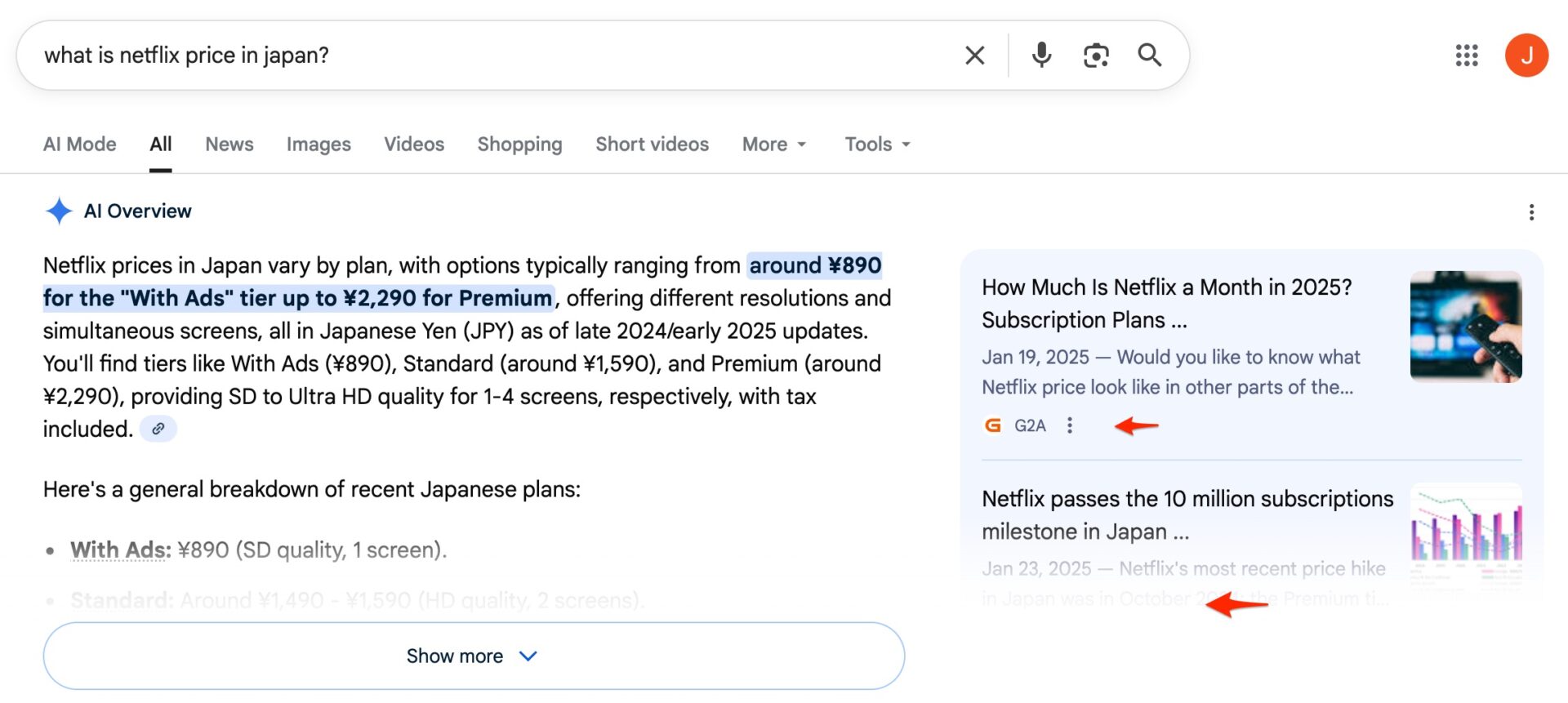Viewport: 1568px width, 703px height.
Task: Expand the More dropdown
Action: (x=774, y=145)
